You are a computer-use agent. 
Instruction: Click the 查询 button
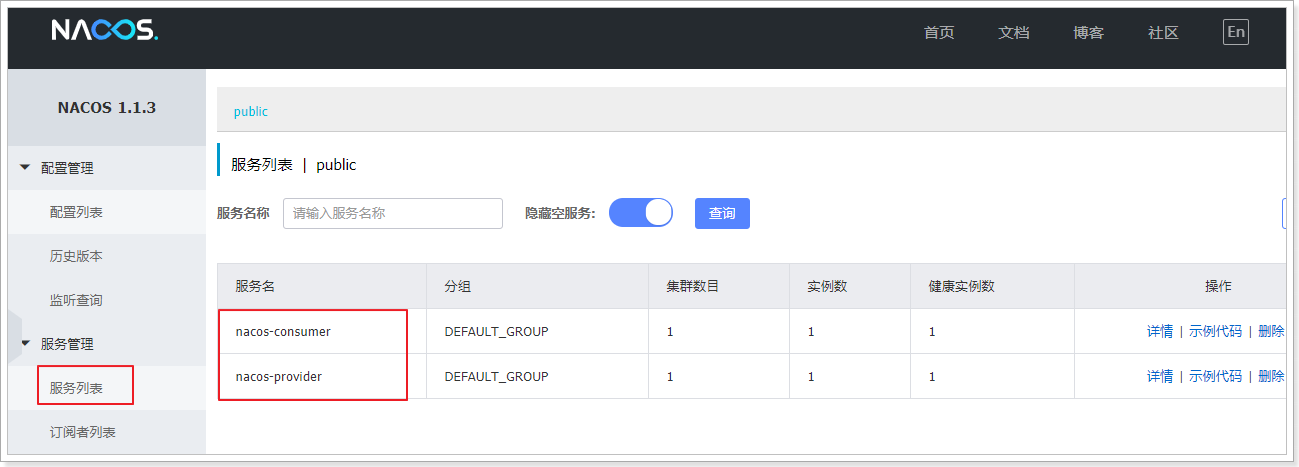click(x=722, y=213)
